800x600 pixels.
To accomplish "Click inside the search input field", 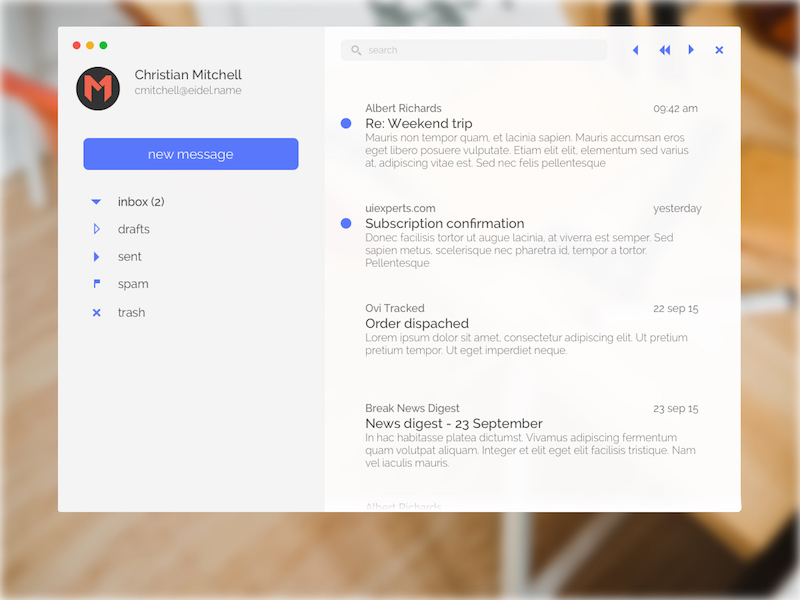I will point(470,49).
